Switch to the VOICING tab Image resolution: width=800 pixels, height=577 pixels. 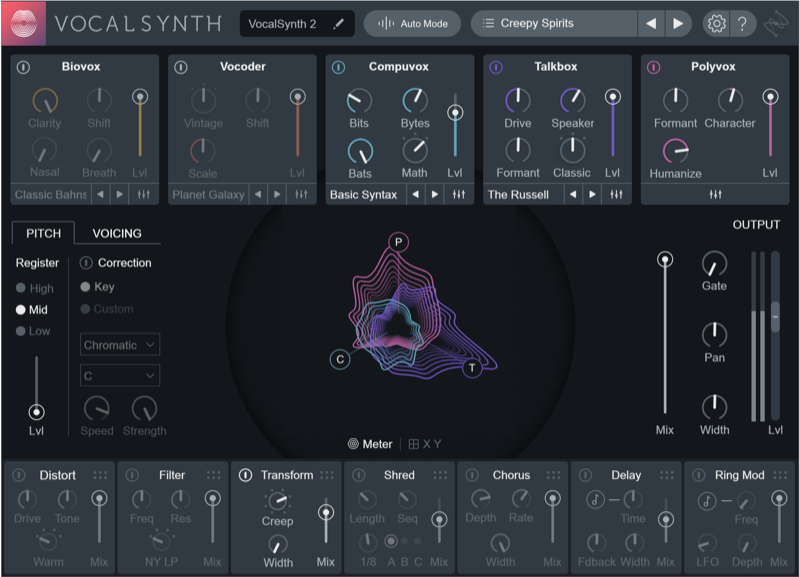(x=117, y=233)
